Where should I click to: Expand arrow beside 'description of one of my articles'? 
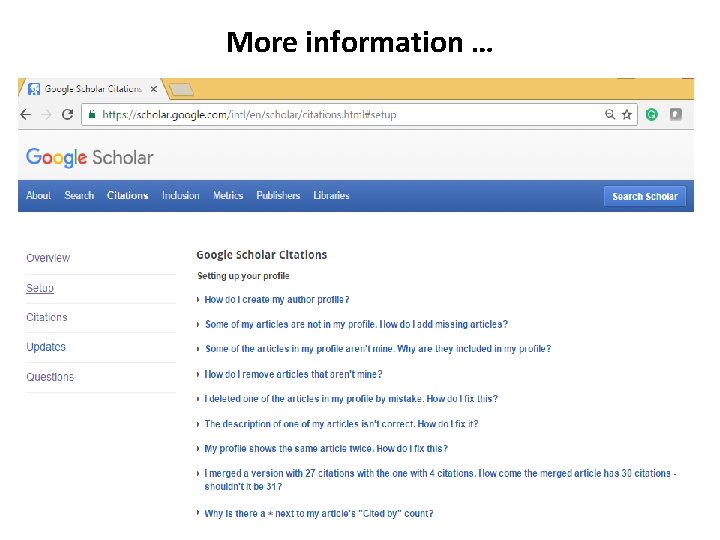pyautogui.click(x=198, y=424)
